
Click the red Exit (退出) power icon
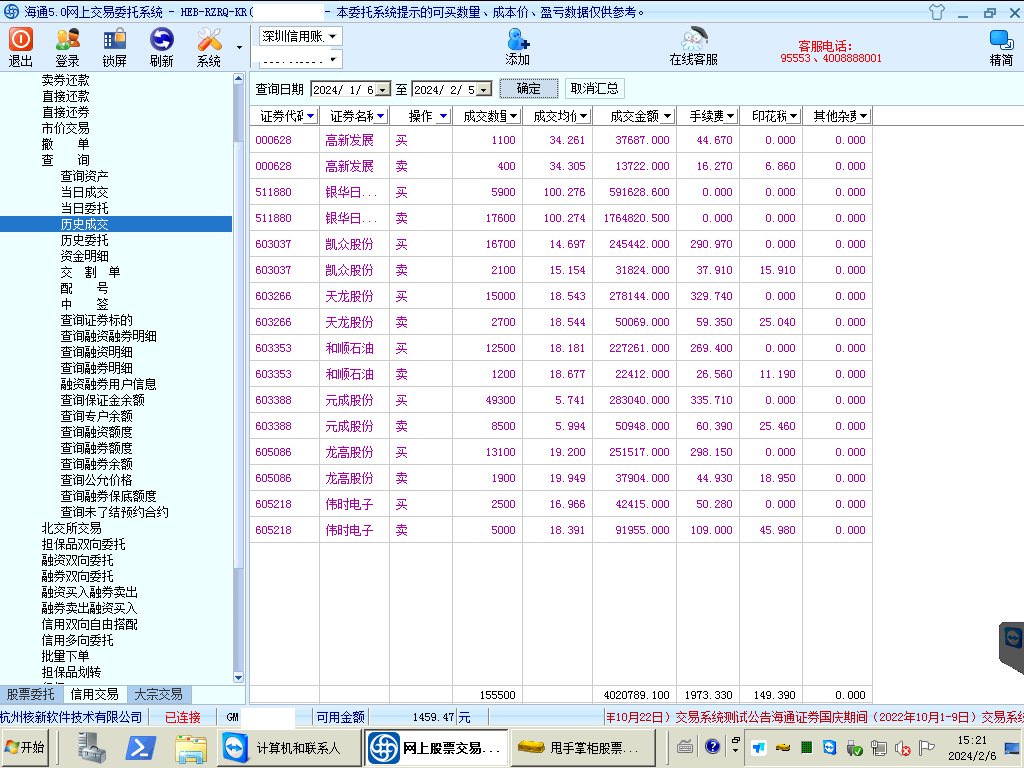pos(21,40)
